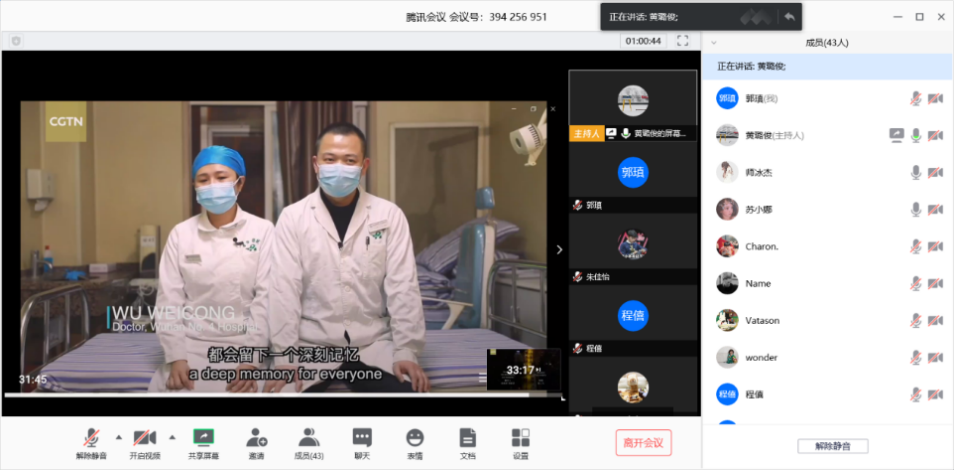Open the 设置 settings icon

point(520,443)
